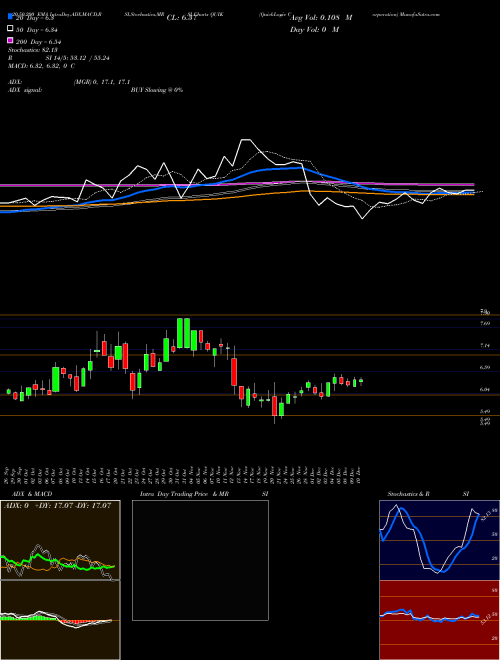Image resolution: width=500 pixels, height=660 pixels.
Task: Click the 6.04 price axis label
Action: 485,389
